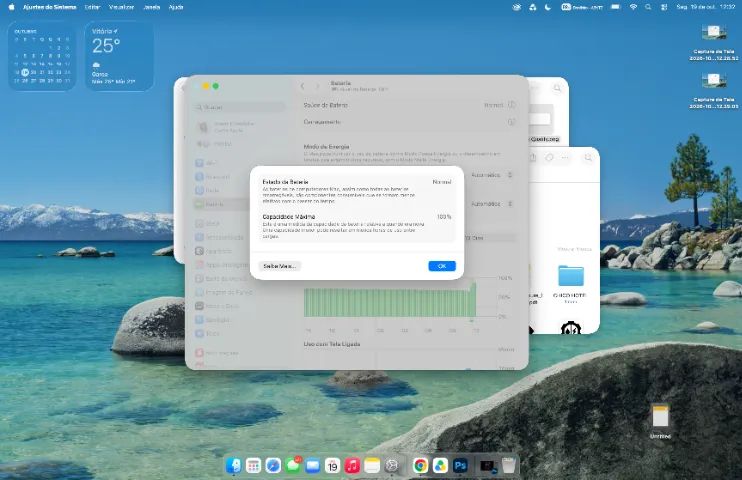Image resolution: width=742 pixels, height=480 pixels.
Task: Focus the Buscar search field in Settings
Action: pos(240,107)
